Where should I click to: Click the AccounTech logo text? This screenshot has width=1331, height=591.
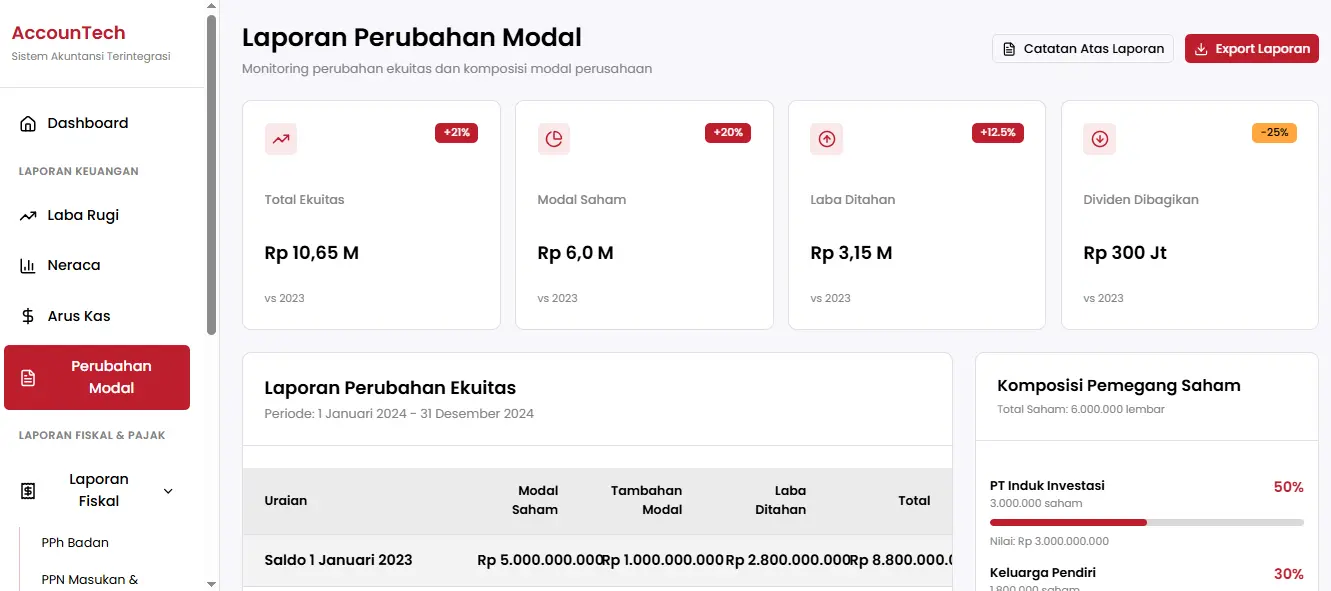pyautogui.click(x=68, y=32)
